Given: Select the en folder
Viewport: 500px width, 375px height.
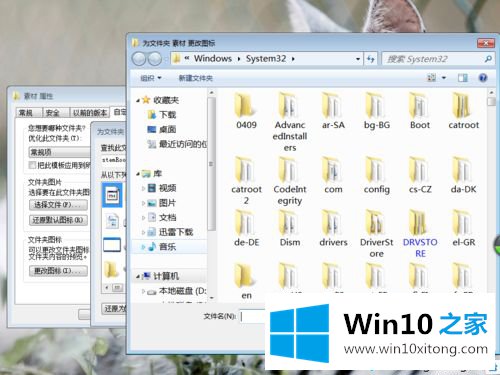Looking at the screenshot, I should pyautogui.click(x=246, y=282).
